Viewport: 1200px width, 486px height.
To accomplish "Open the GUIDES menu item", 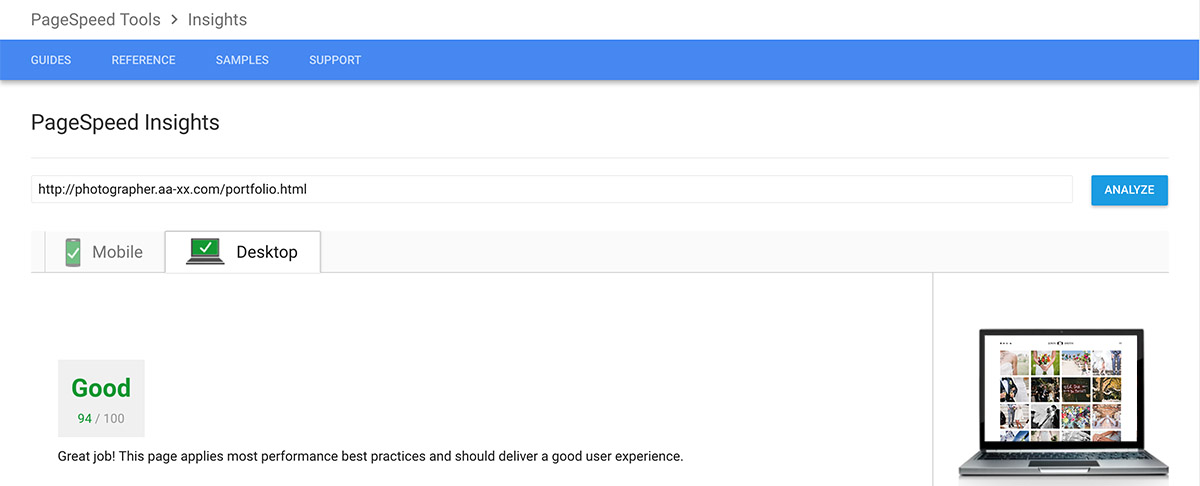I will [x=51, y=60].
